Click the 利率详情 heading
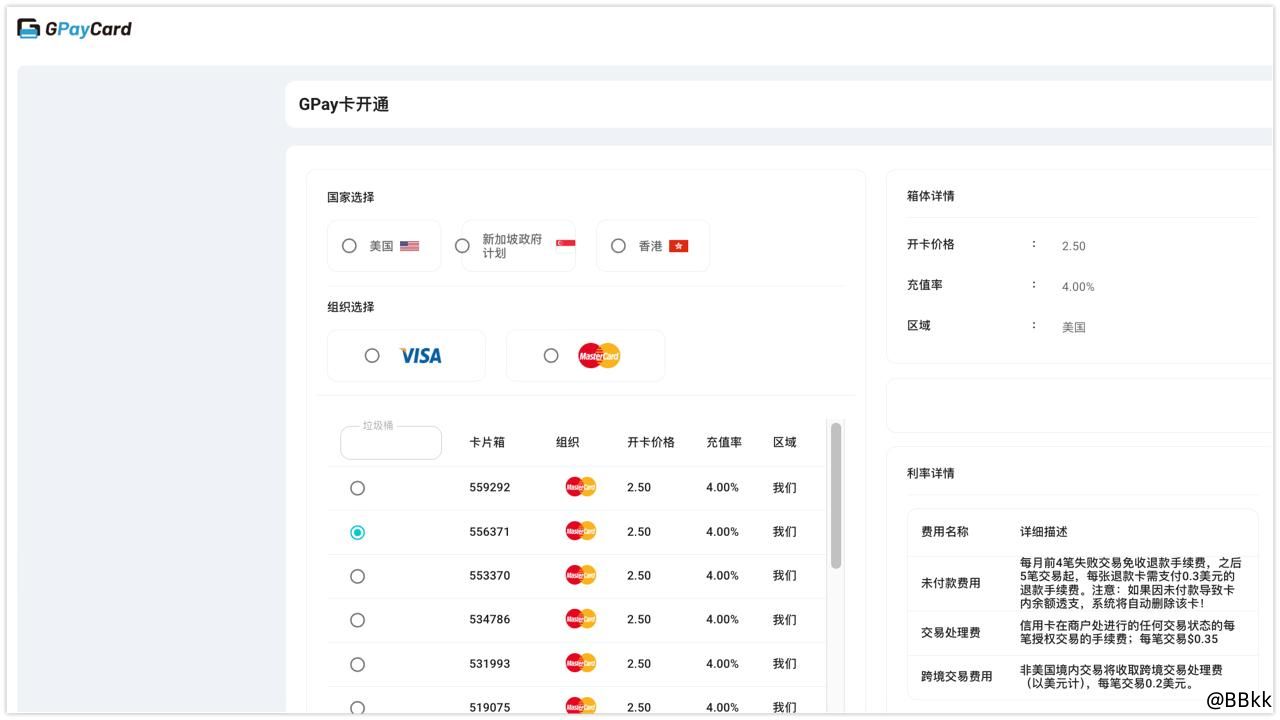This screenshot has width=1280, height=720. click(x=931, y=473)
